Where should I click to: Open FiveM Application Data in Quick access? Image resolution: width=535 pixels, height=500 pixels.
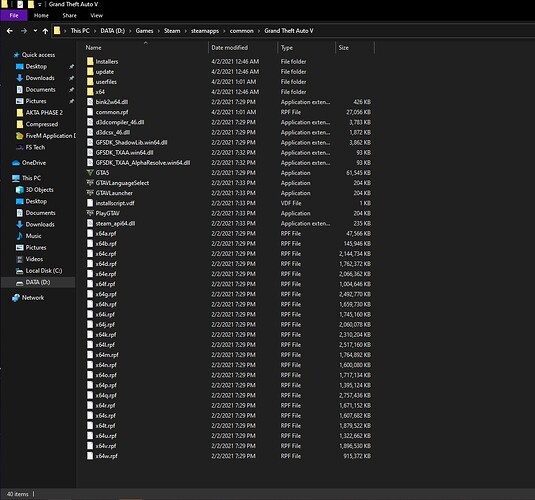coord(44,136)
